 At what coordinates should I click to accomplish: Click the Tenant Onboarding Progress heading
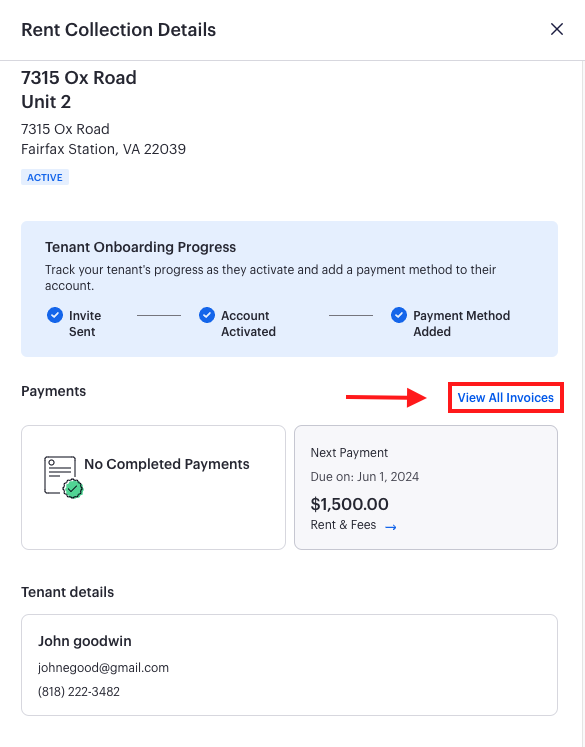point(141,247)
